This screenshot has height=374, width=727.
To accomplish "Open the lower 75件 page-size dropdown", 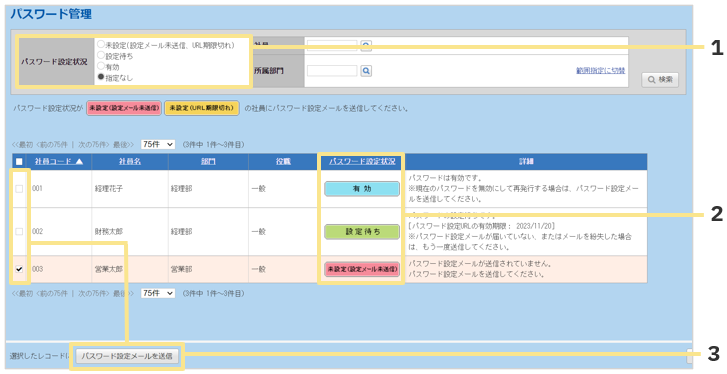I will (x=158, y=293).
